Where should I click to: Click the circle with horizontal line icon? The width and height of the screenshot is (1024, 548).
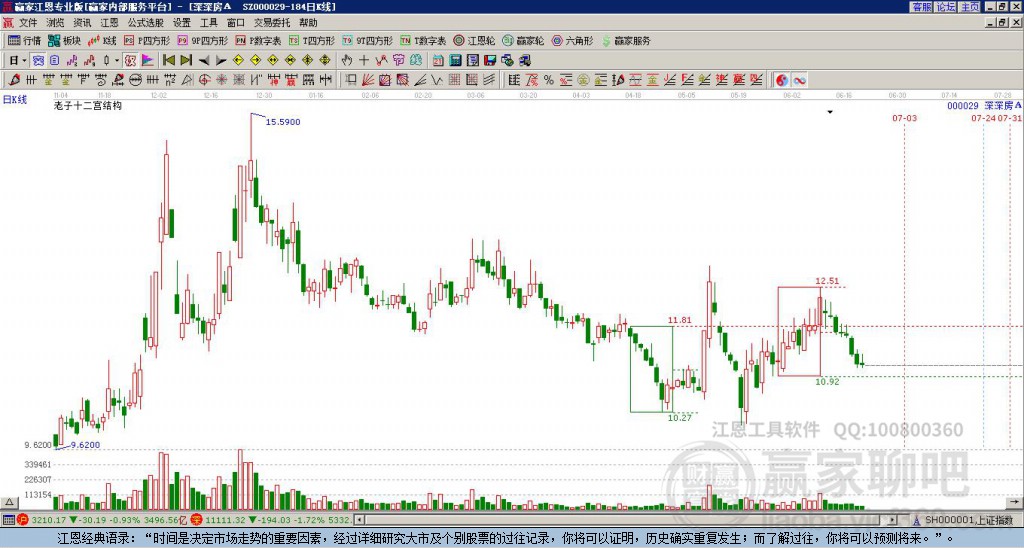click(x=135, y=80)
